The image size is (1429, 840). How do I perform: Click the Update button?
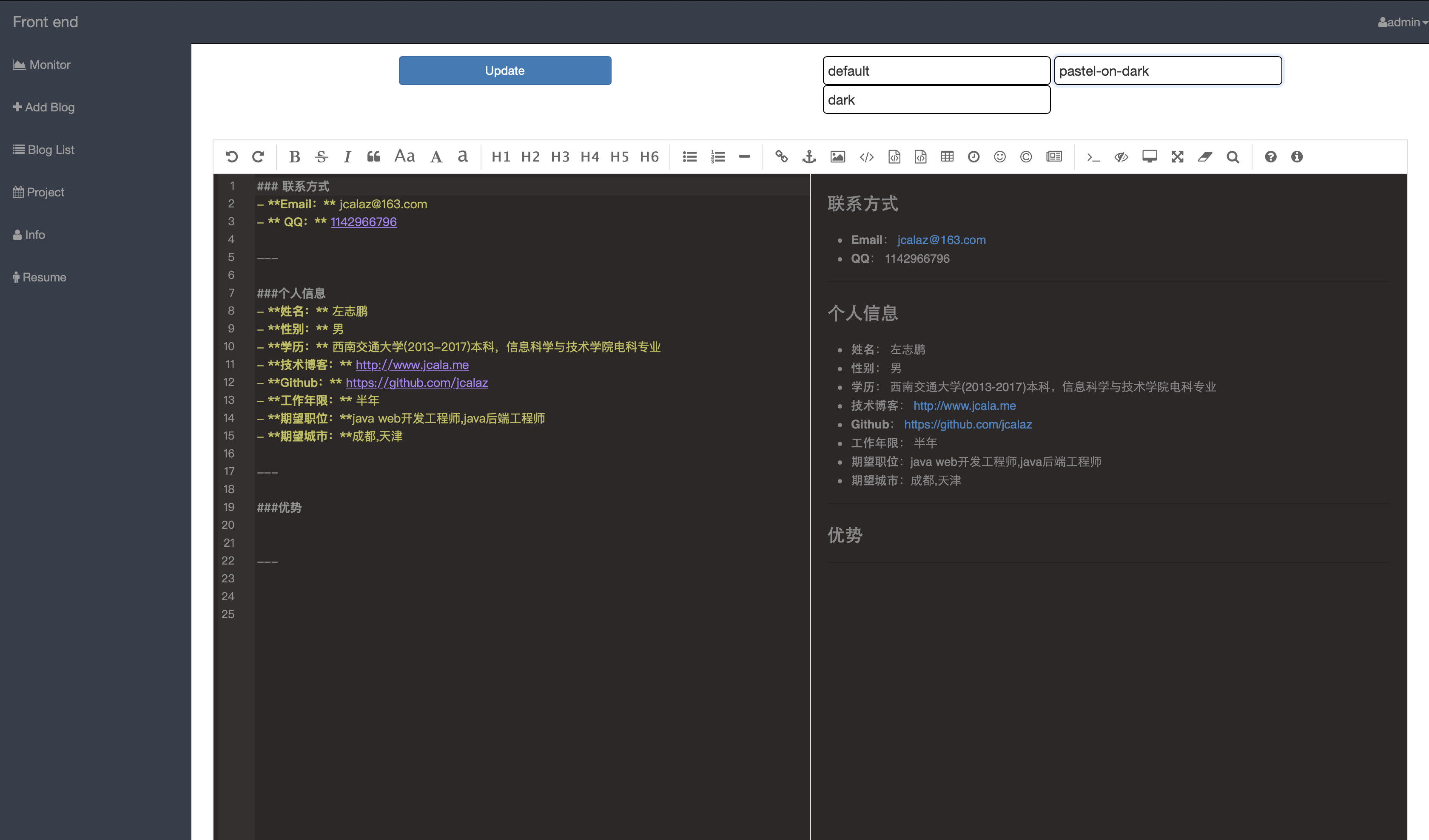click(x=505, y=71)
